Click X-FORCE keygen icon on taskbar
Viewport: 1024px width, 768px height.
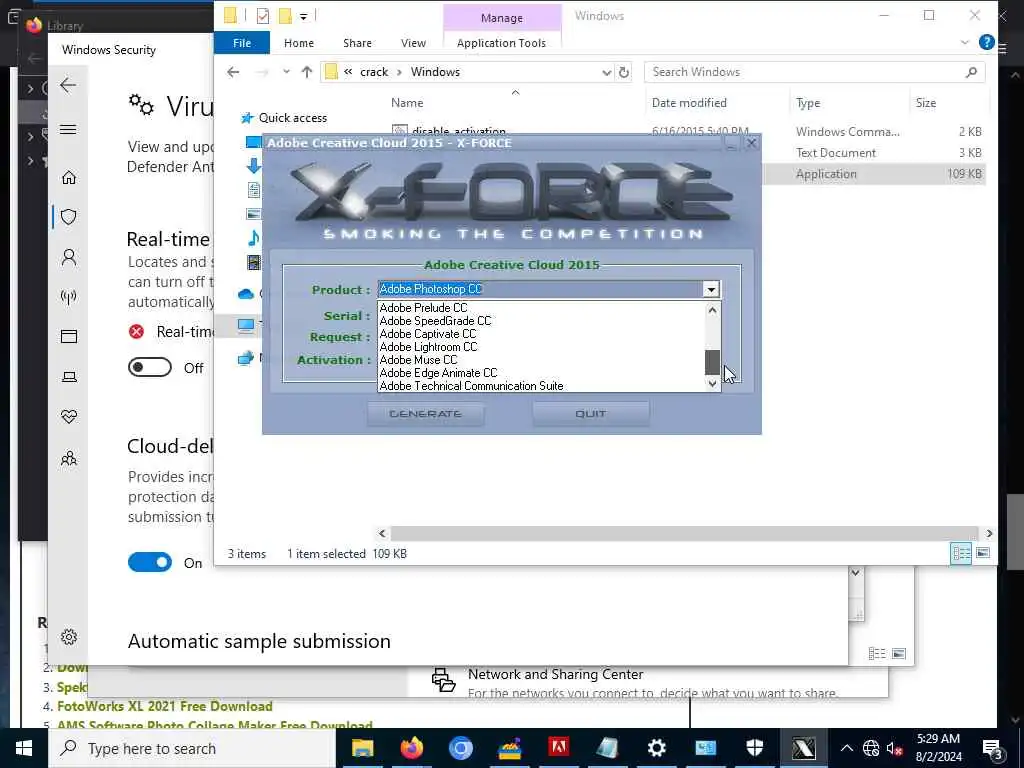(x=803, y=748)
